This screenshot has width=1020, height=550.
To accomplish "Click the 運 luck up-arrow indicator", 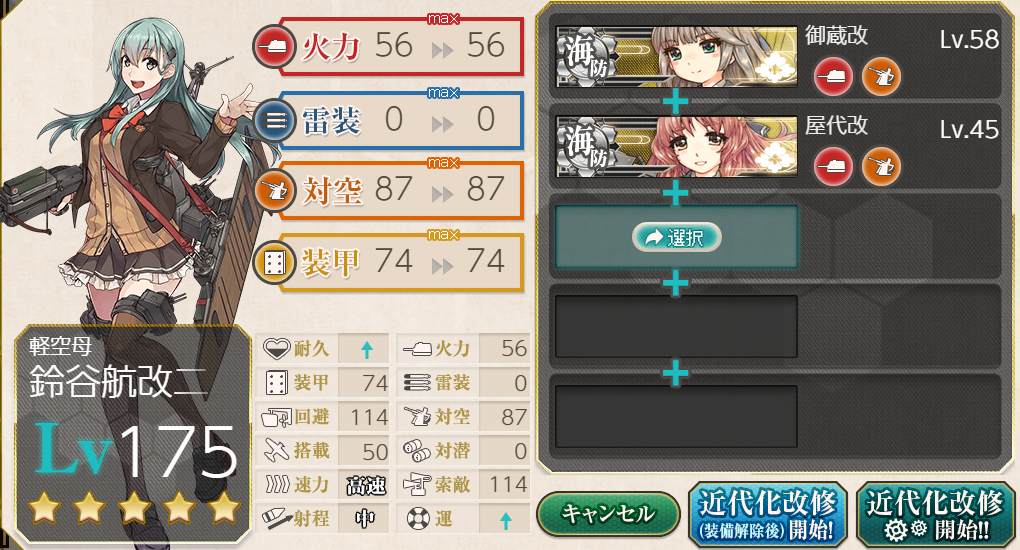I will click(x=505, y=519).
